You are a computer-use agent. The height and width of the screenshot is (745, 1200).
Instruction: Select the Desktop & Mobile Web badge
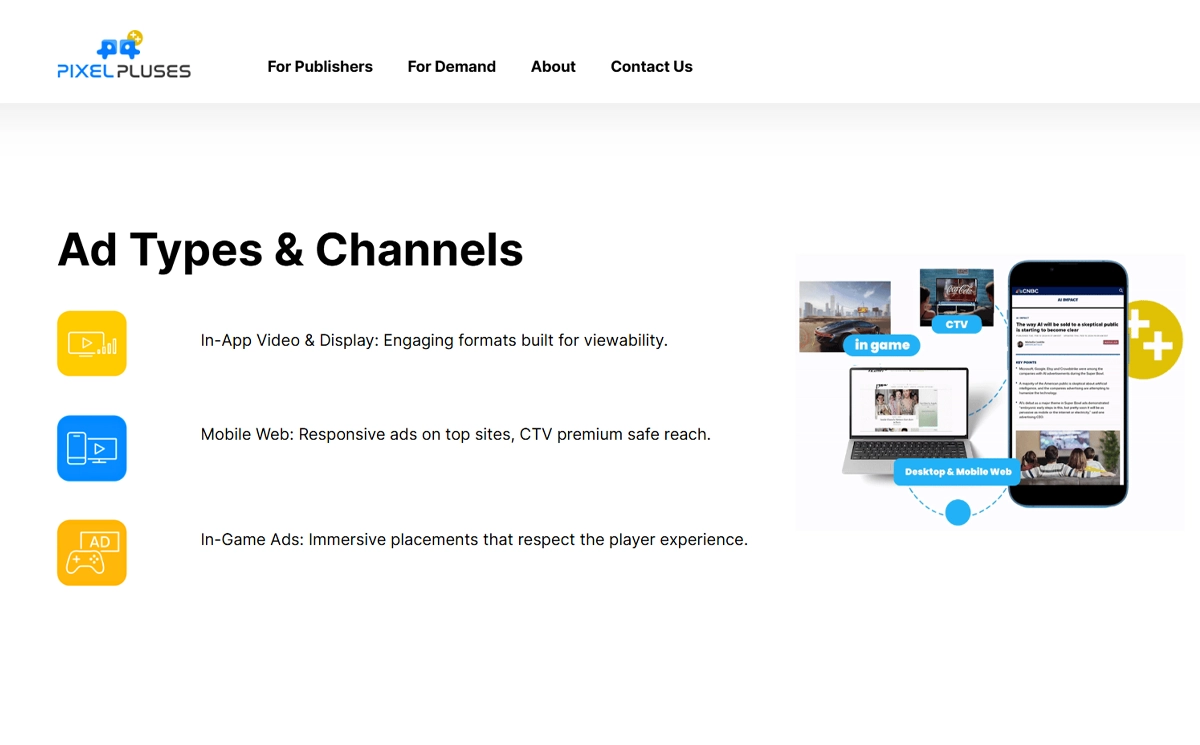pos(957,472)
